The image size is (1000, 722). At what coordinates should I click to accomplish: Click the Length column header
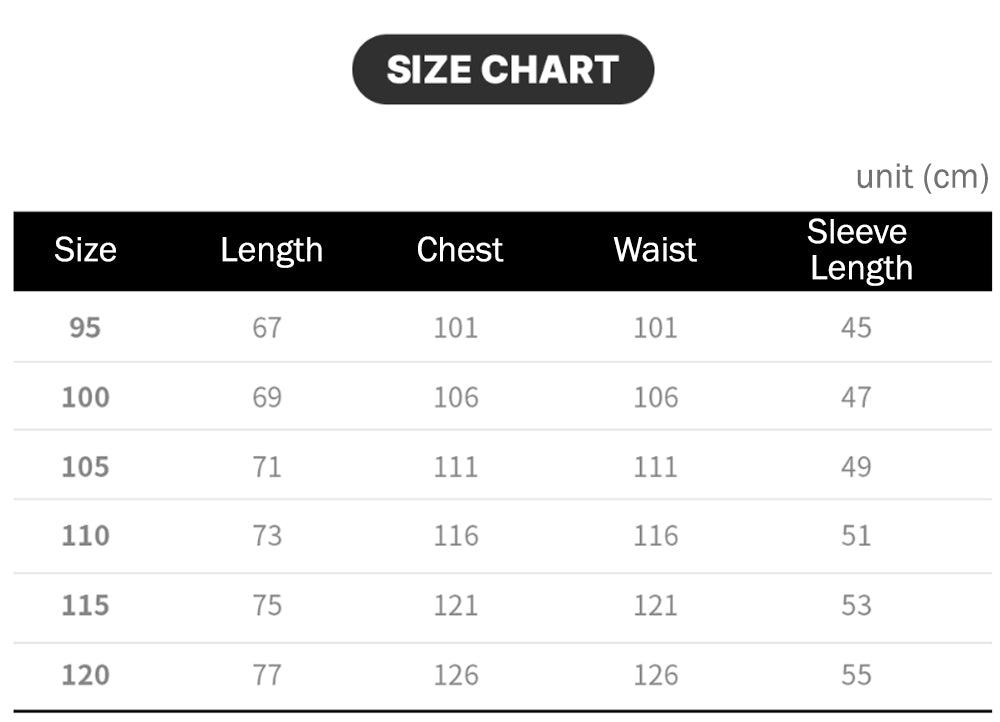click(271, 250)
